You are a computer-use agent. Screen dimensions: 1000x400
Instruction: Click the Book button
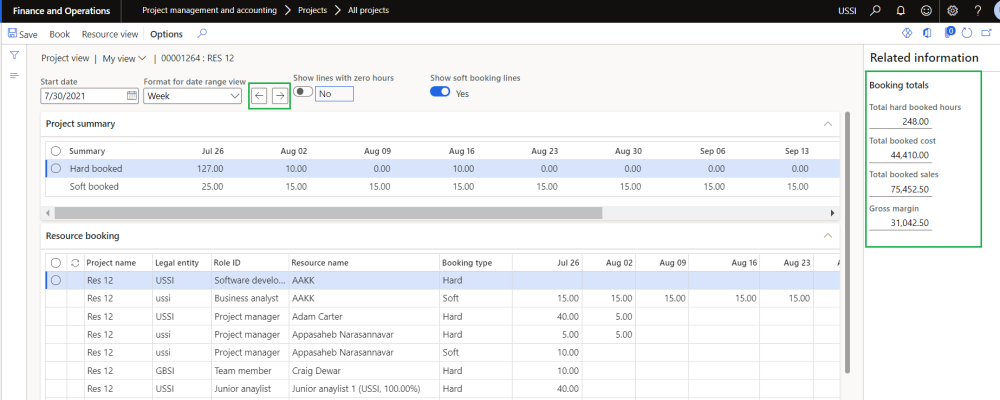click(x=60, y=34)
